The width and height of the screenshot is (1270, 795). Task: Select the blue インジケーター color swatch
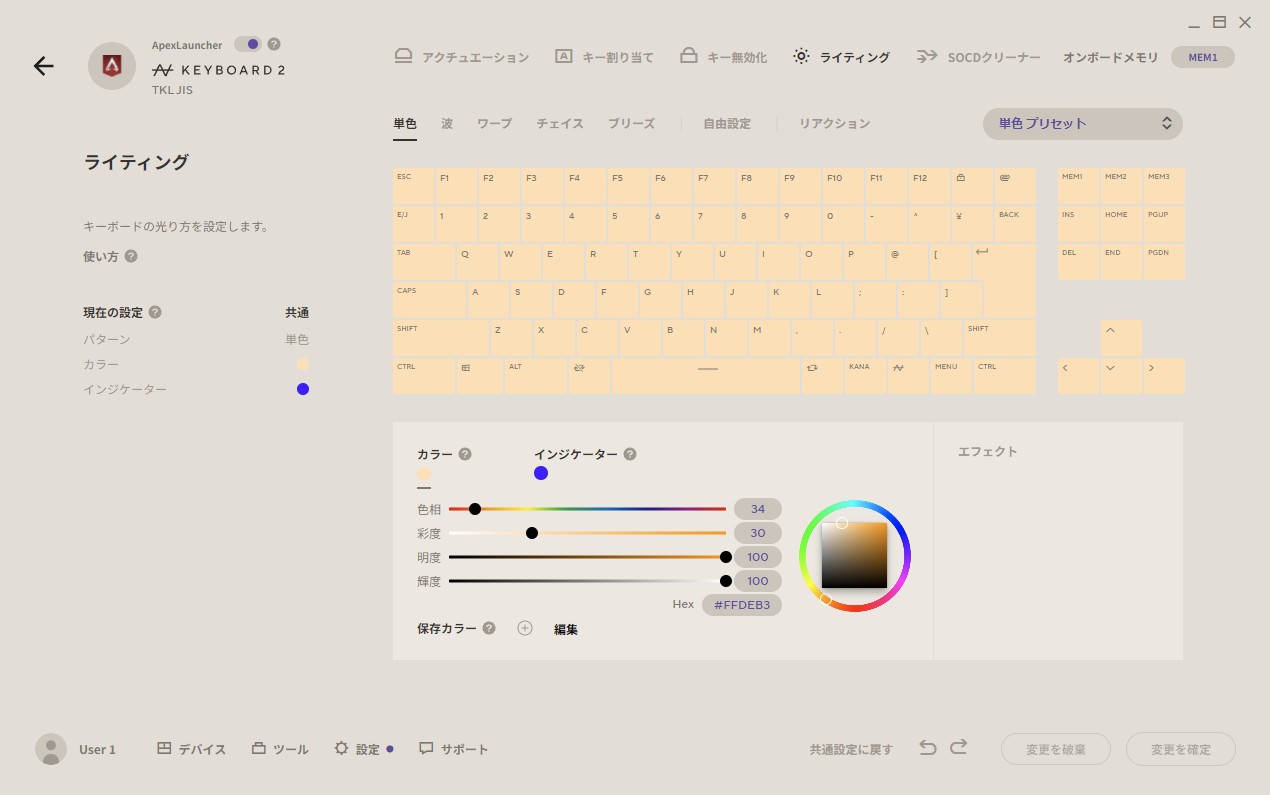click(x=541, y=473)
